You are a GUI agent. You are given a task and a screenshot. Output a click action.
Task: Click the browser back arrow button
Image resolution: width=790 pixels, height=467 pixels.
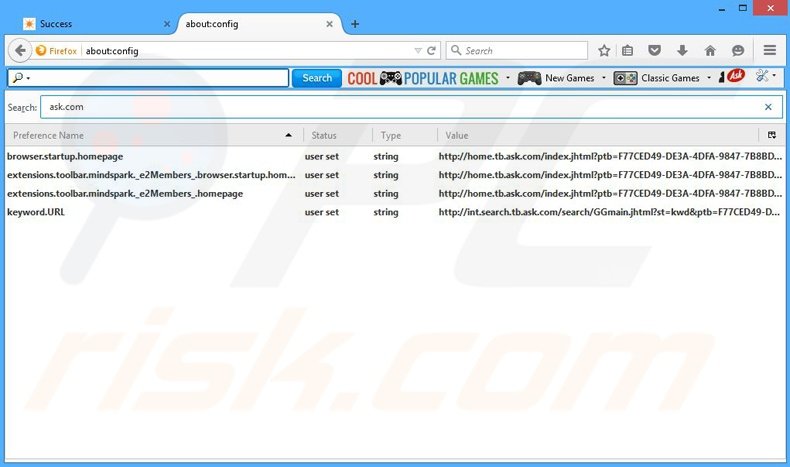[x=20, y=50]
